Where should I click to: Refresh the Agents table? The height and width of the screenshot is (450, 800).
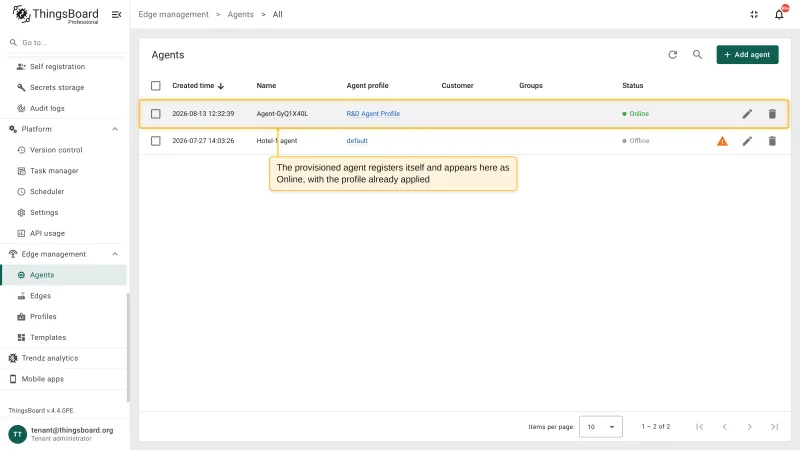(x=672, y=55)
